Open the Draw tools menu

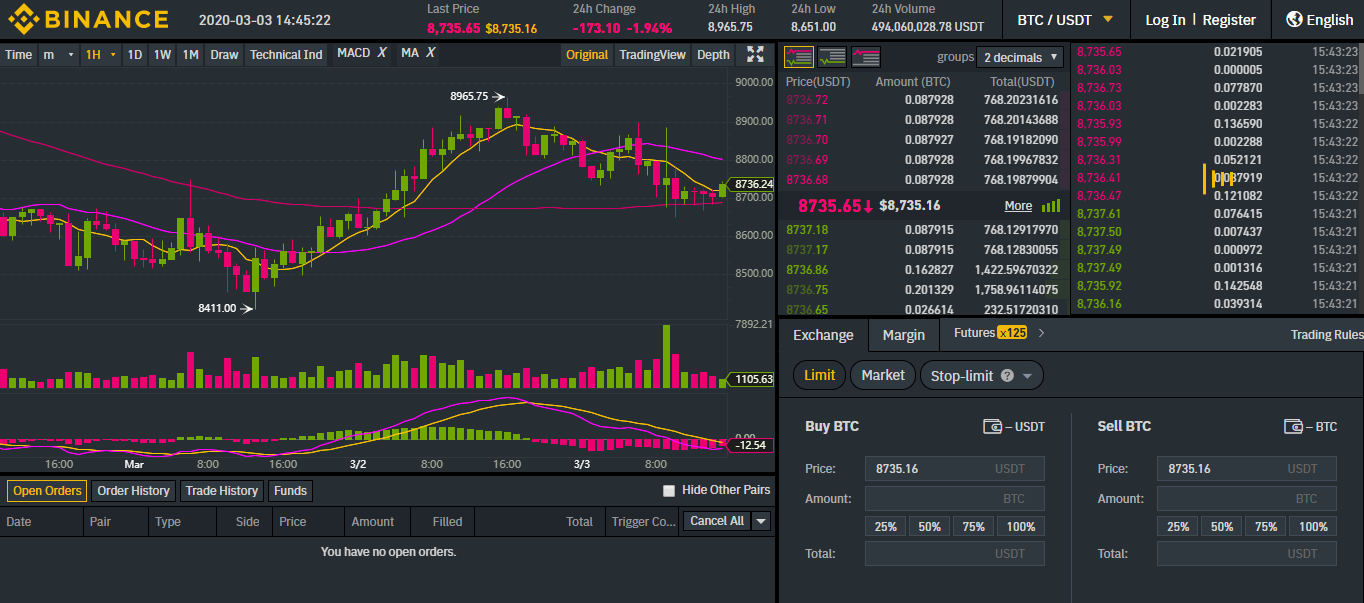[x=224, y=55]
